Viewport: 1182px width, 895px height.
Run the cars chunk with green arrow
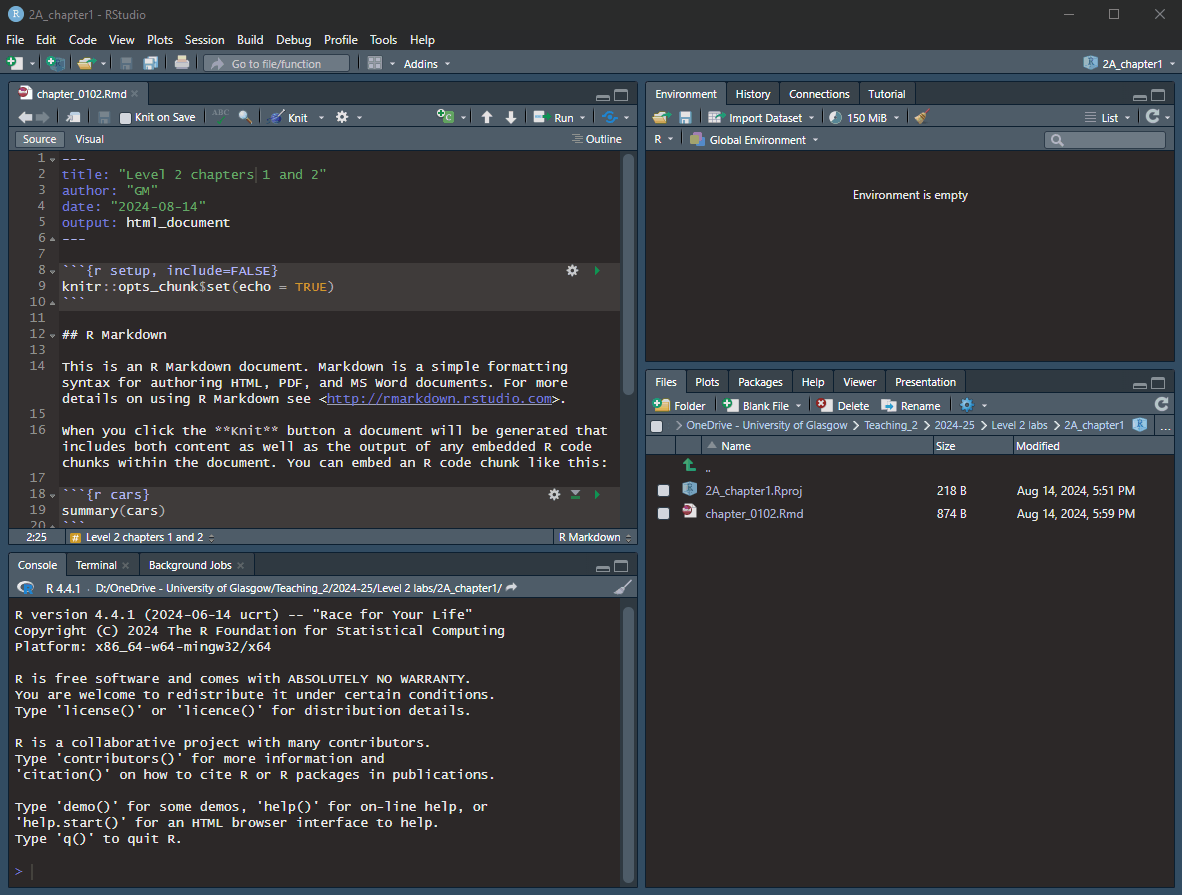[x=597, y=495]
